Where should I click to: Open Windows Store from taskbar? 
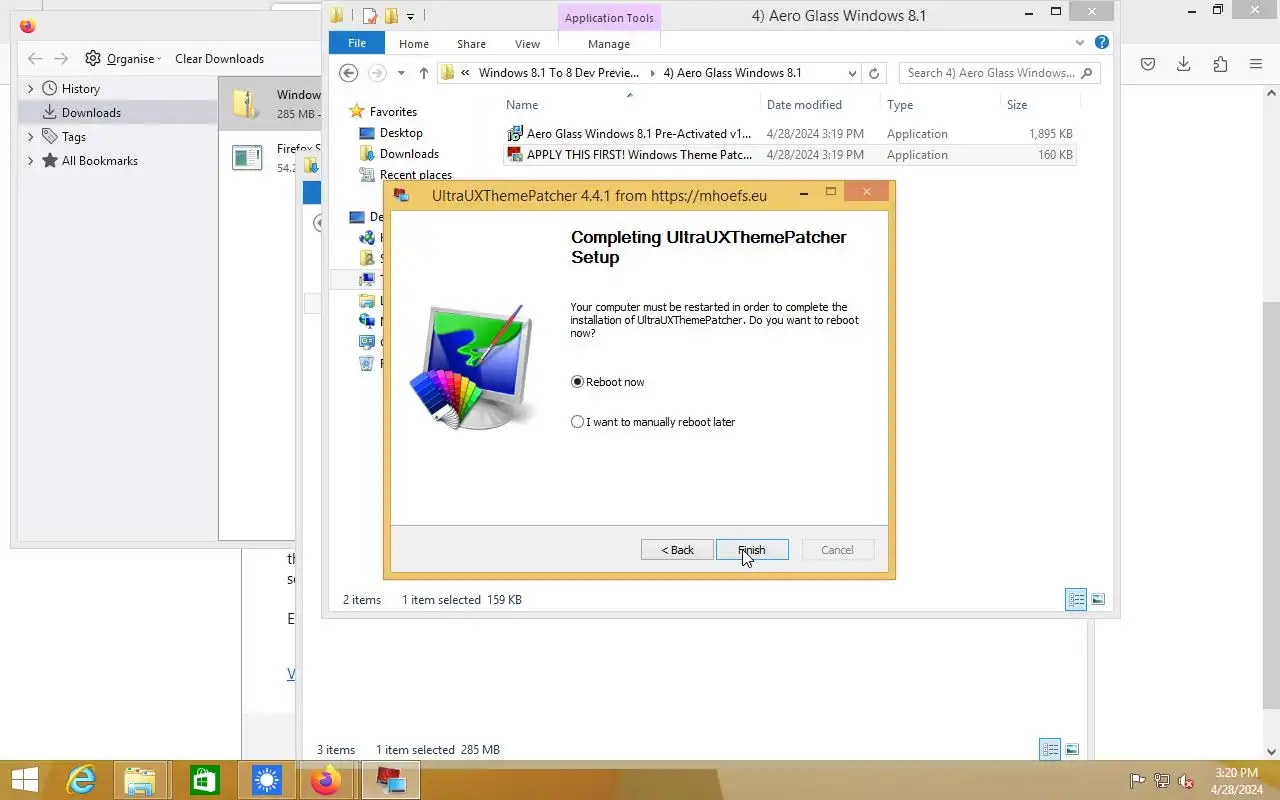point(204,780)
